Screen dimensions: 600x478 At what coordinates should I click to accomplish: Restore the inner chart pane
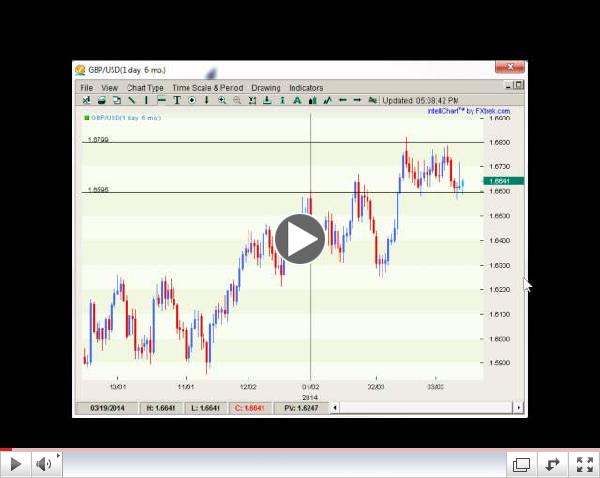518,85
